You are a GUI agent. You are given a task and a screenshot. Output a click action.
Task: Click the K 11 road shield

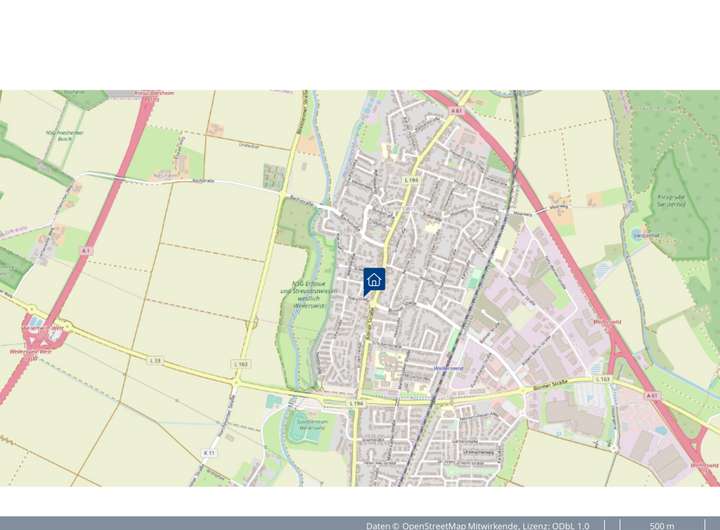coord(209,453)
